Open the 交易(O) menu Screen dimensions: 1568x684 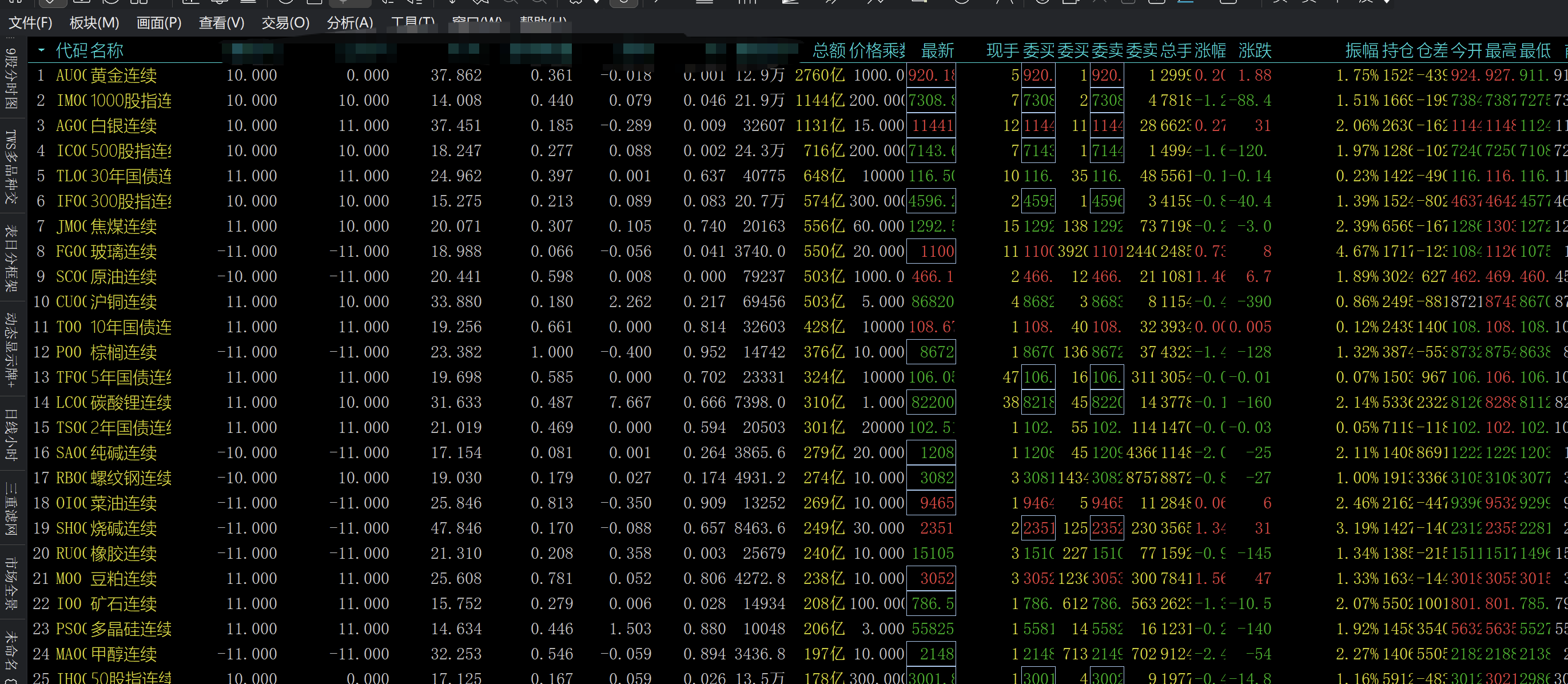(285, 23)
